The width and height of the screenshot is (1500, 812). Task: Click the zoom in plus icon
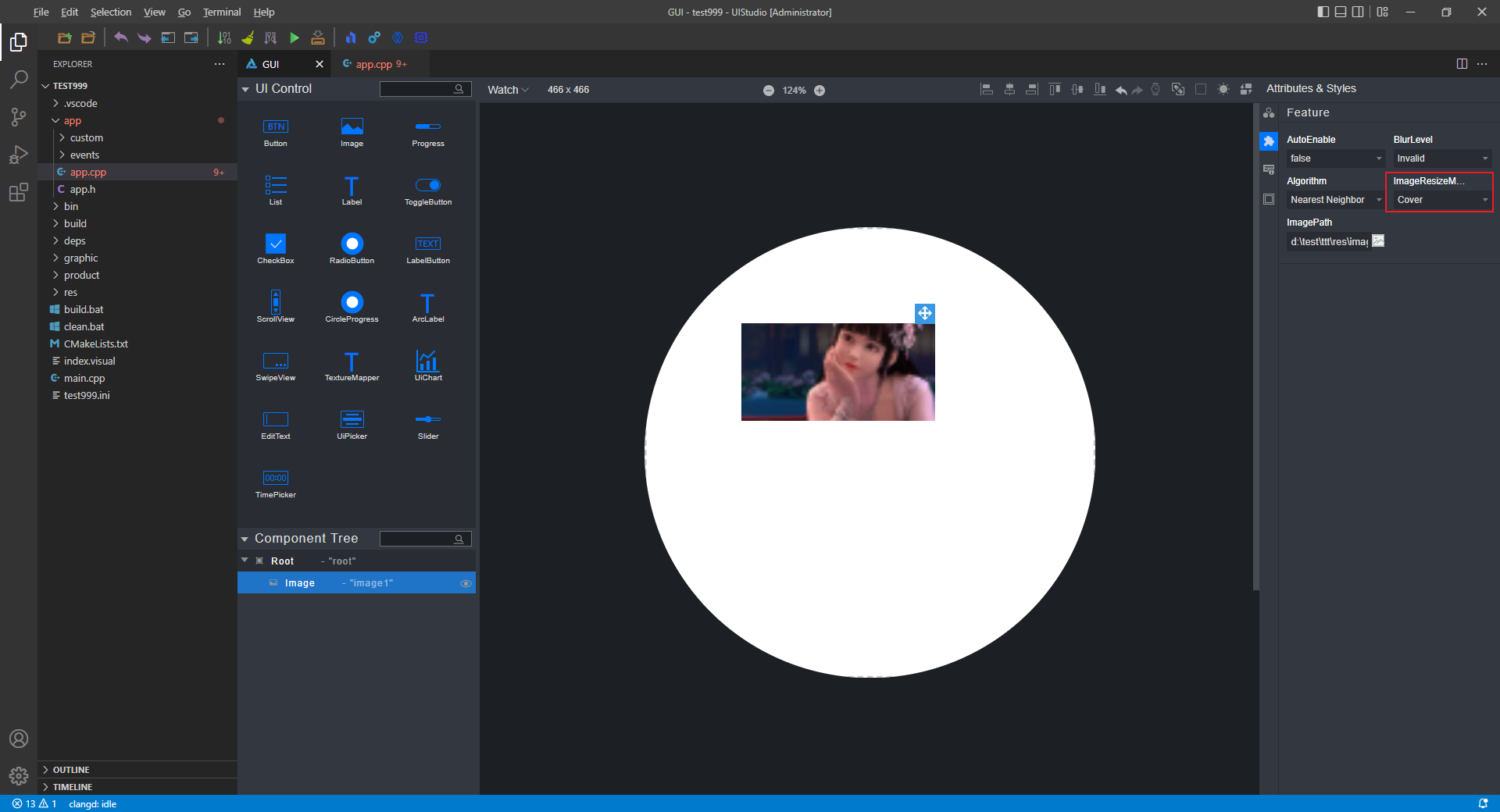coord(820,91)
